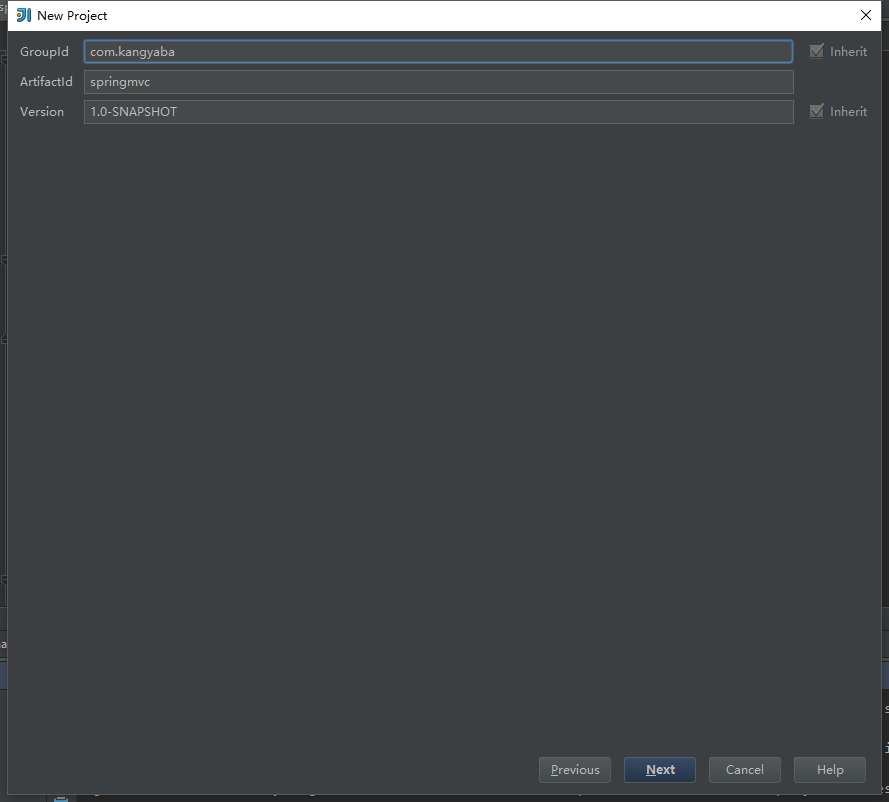Open Help for the New Project dialog
The height and width of the screenshot is (802, 889).
(x=830, y=770)
